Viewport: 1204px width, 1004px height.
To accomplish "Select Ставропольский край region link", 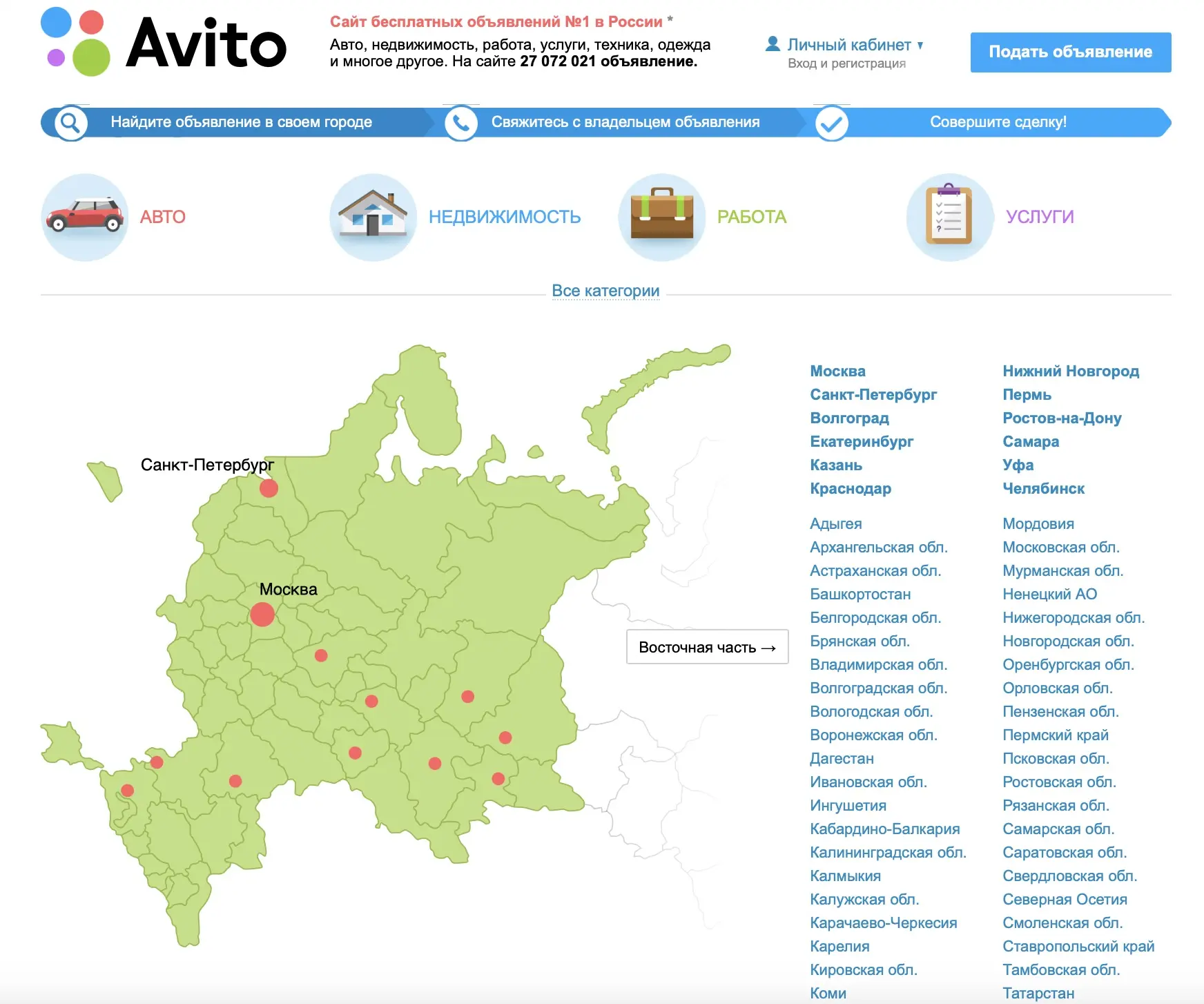I will (x=1078, y=946).
